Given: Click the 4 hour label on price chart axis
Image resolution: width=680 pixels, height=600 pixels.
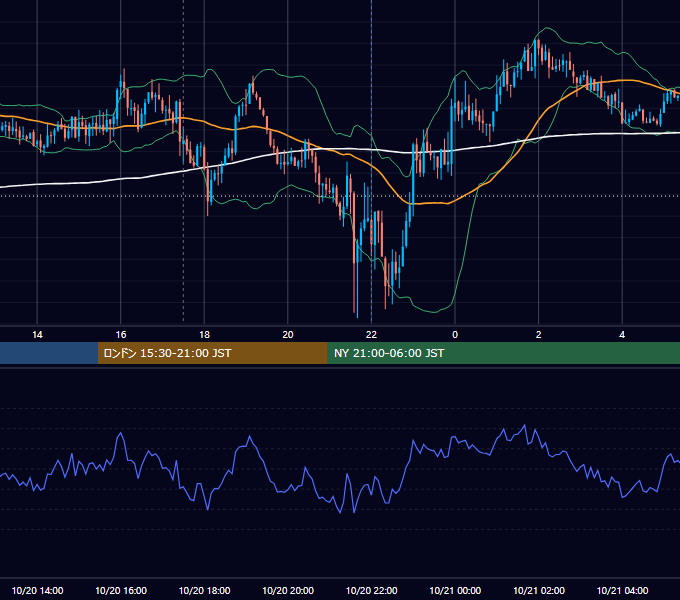Looking at the screenshot, I should [x=622, y=335].
